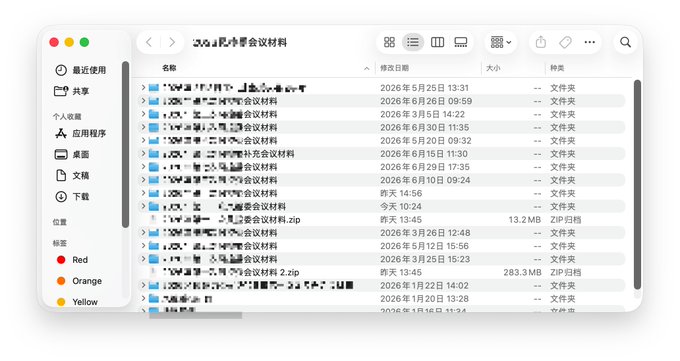680x361 pixels.
Task: Click ZIP归档 in the 13.2 MB row
Action: 566,220
